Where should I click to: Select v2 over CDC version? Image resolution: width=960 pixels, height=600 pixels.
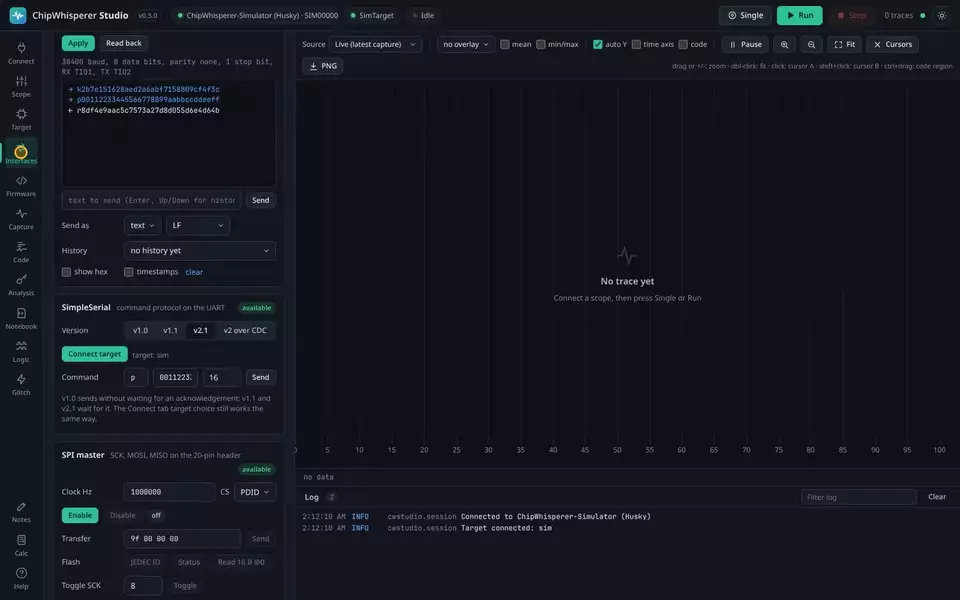coord(245,330)
